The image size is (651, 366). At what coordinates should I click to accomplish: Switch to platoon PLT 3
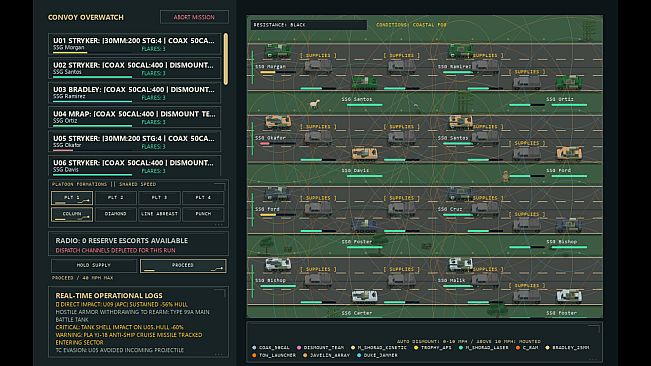pos(159,198)
